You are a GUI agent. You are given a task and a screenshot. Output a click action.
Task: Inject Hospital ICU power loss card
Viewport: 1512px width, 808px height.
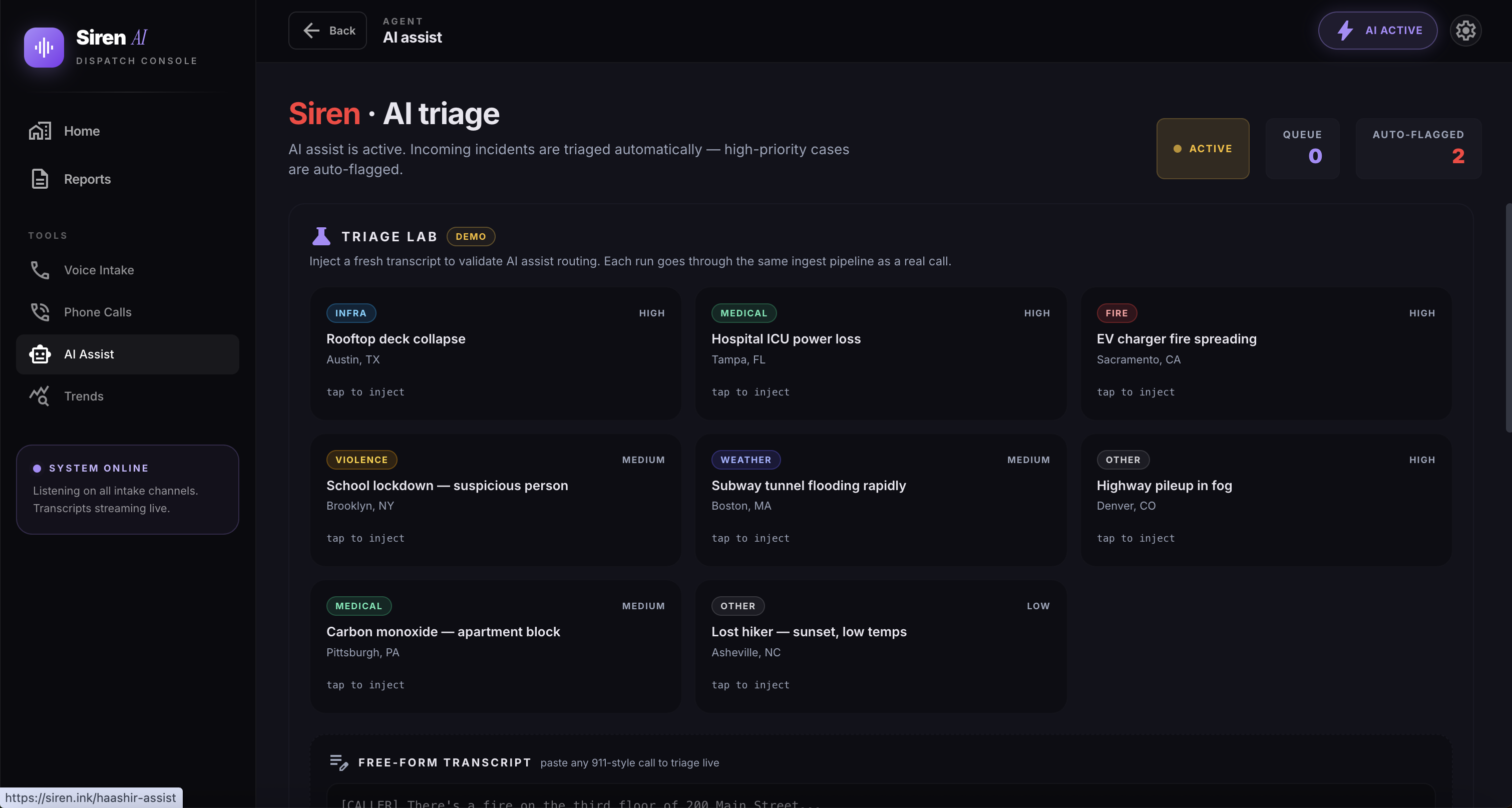click(x=881, y=353)
